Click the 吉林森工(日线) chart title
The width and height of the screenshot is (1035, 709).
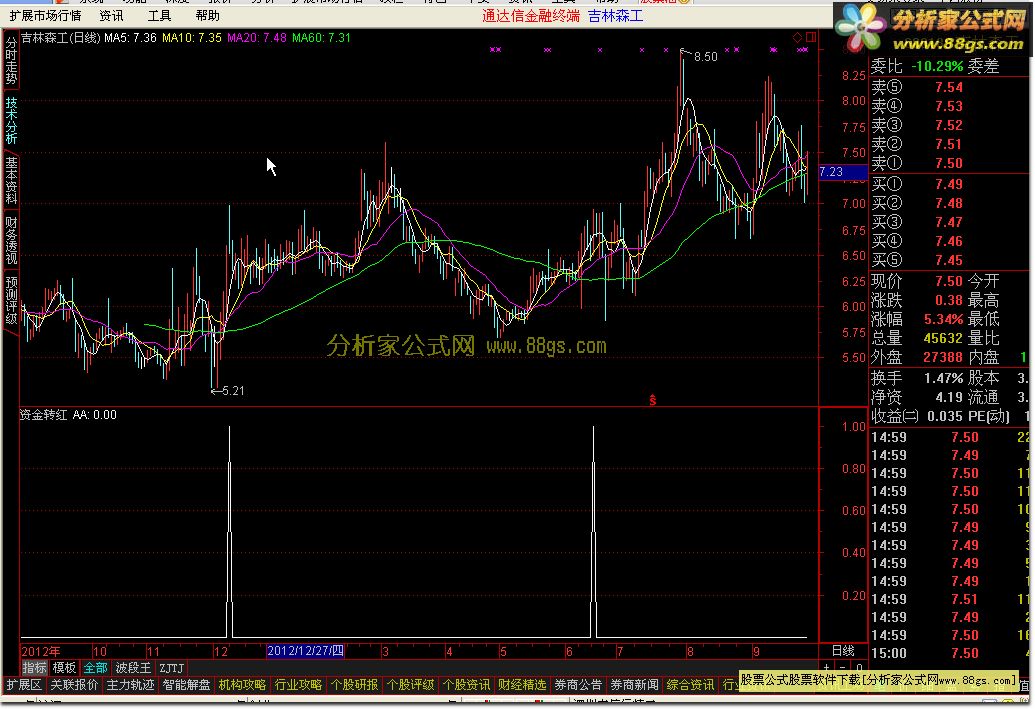(61, 38)
